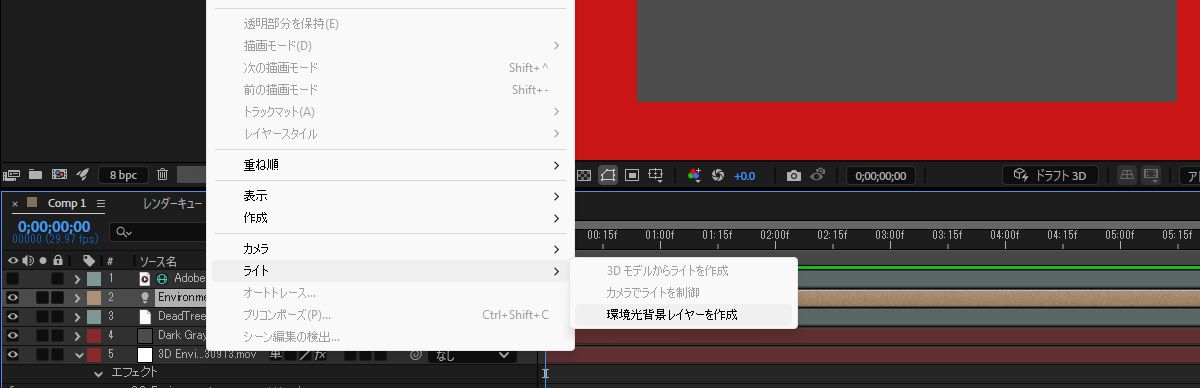The height and width of the screenshot is (388, 1200).
Task: Open the 作成 submenu
Action: click(390, 218)
